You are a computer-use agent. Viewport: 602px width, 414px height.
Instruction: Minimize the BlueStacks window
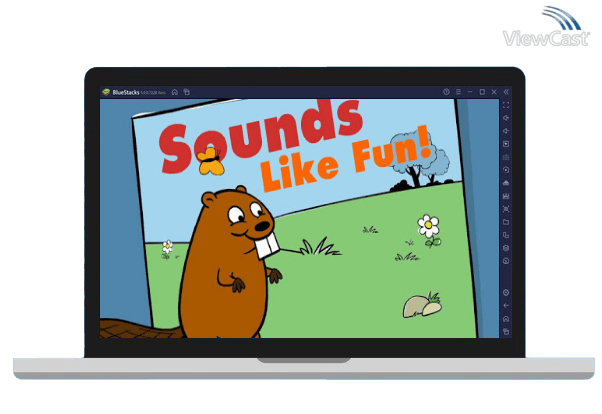point(470,92)
